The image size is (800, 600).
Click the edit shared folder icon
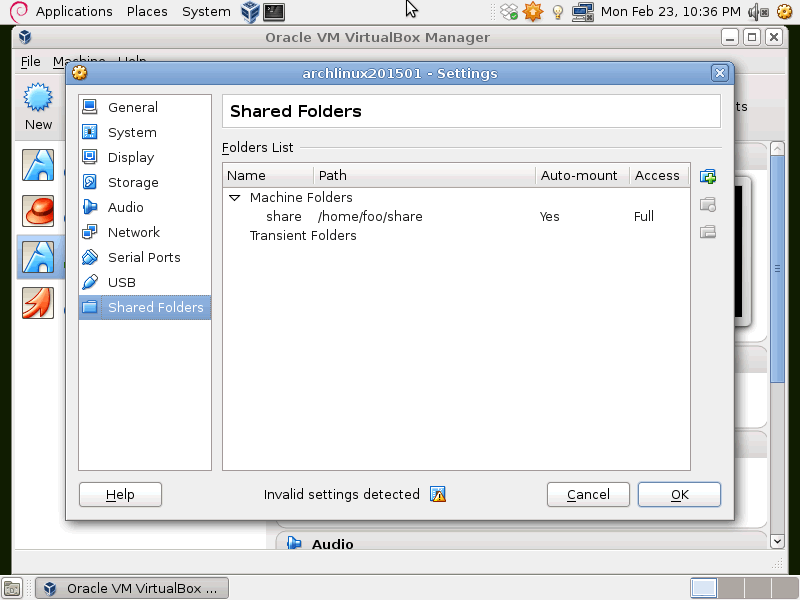[x=708, y=205]
